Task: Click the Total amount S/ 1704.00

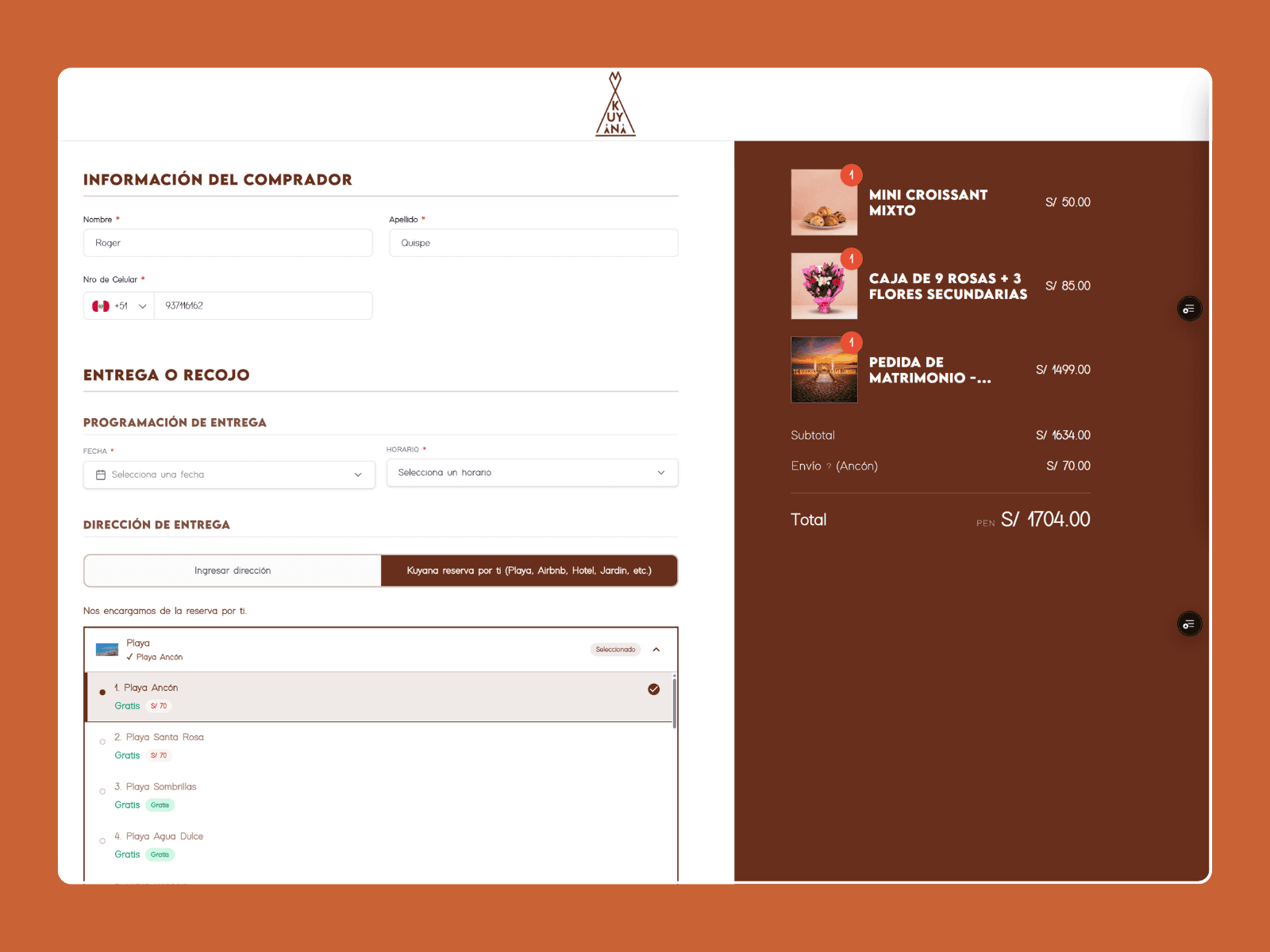Action: coord(1045,520)
